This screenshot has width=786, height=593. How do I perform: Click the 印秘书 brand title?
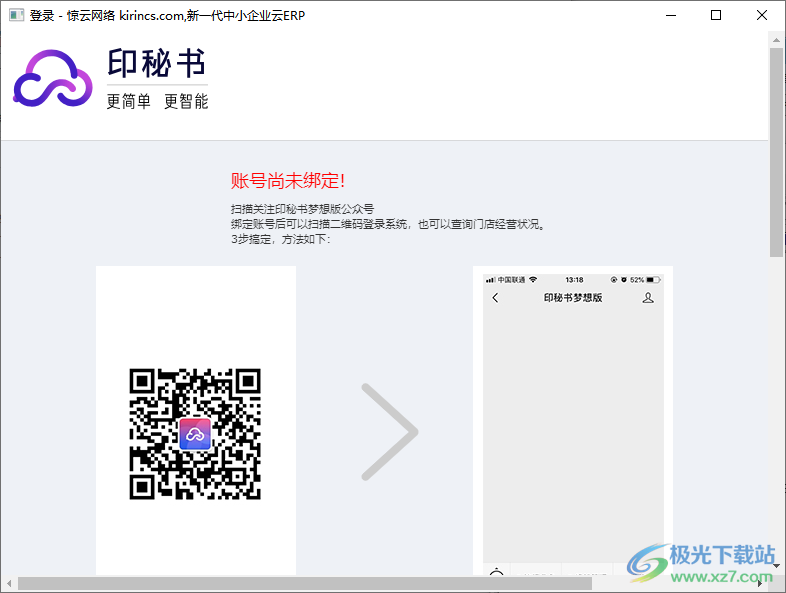[157, 63]
